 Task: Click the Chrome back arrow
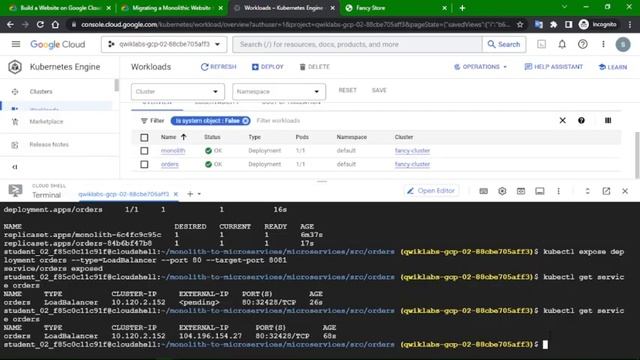[x=10, y=24]
